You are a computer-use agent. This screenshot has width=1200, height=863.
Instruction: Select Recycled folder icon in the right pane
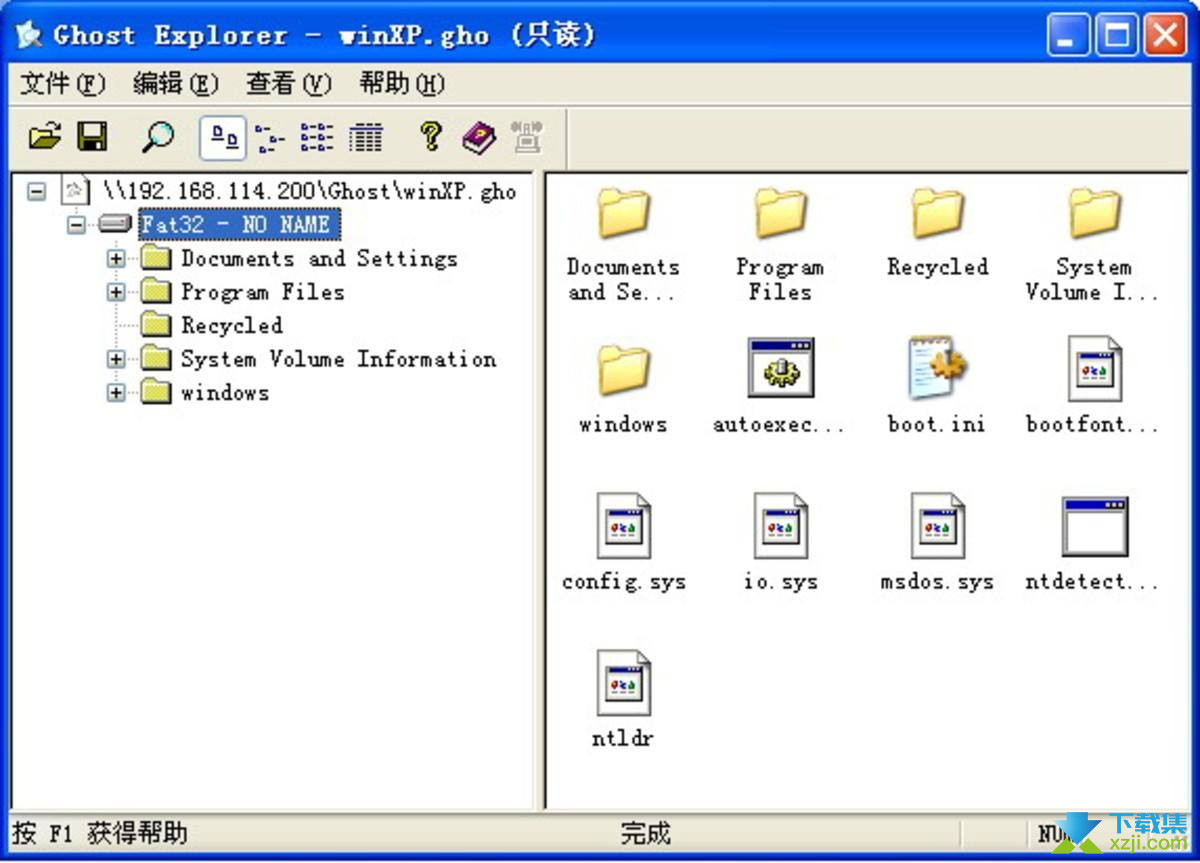pos(937,213)
